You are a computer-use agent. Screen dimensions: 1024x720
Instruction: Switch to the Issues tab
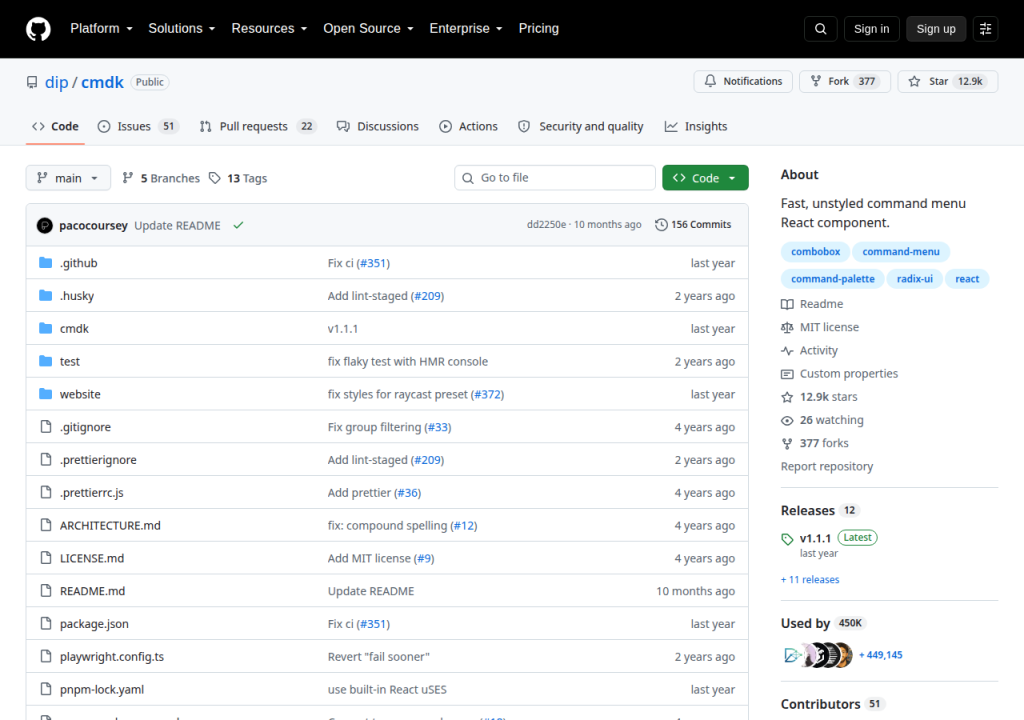coord(138,126)
